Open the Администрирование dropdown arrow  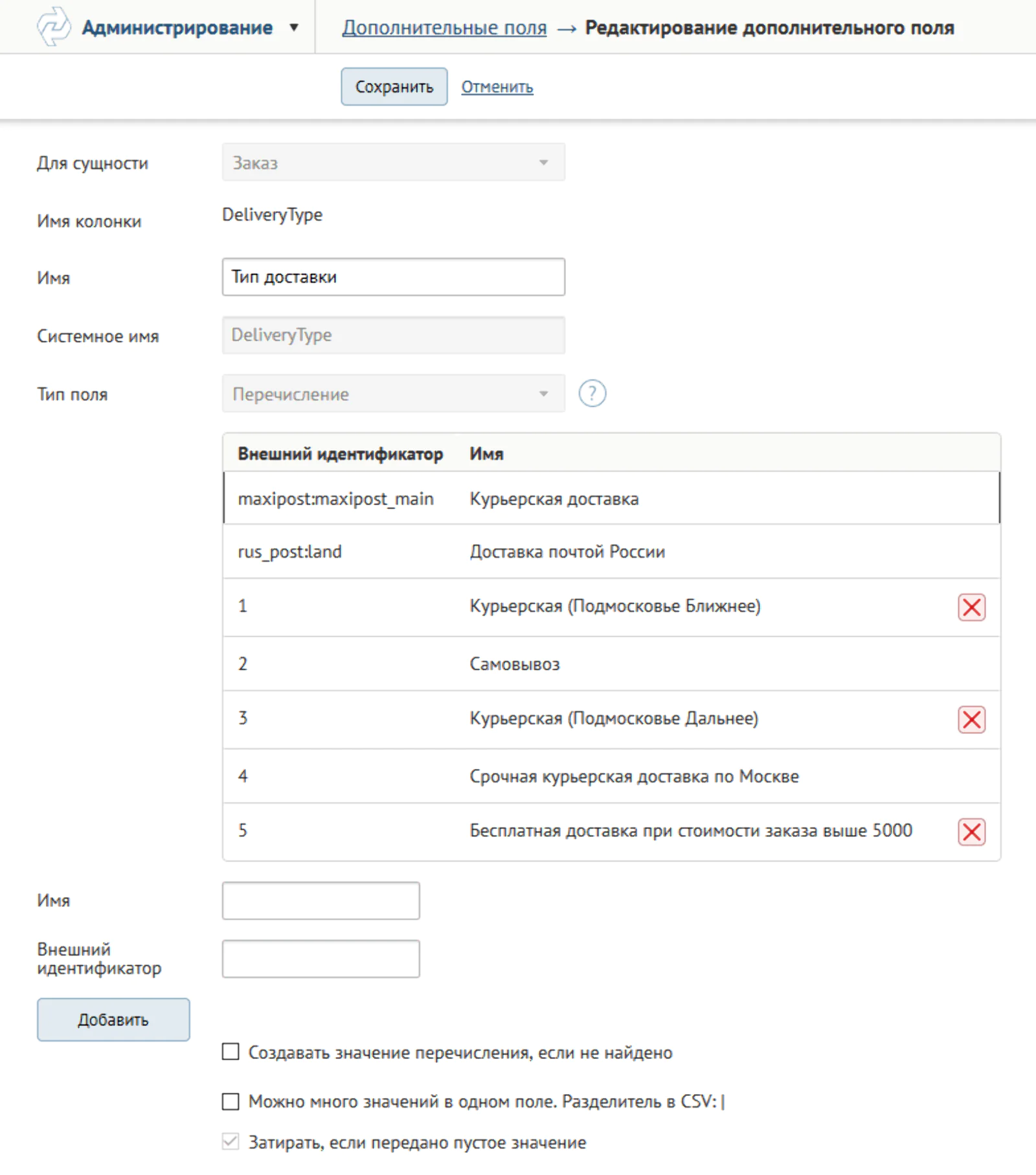pyautogui.click(x=294, y=28)
